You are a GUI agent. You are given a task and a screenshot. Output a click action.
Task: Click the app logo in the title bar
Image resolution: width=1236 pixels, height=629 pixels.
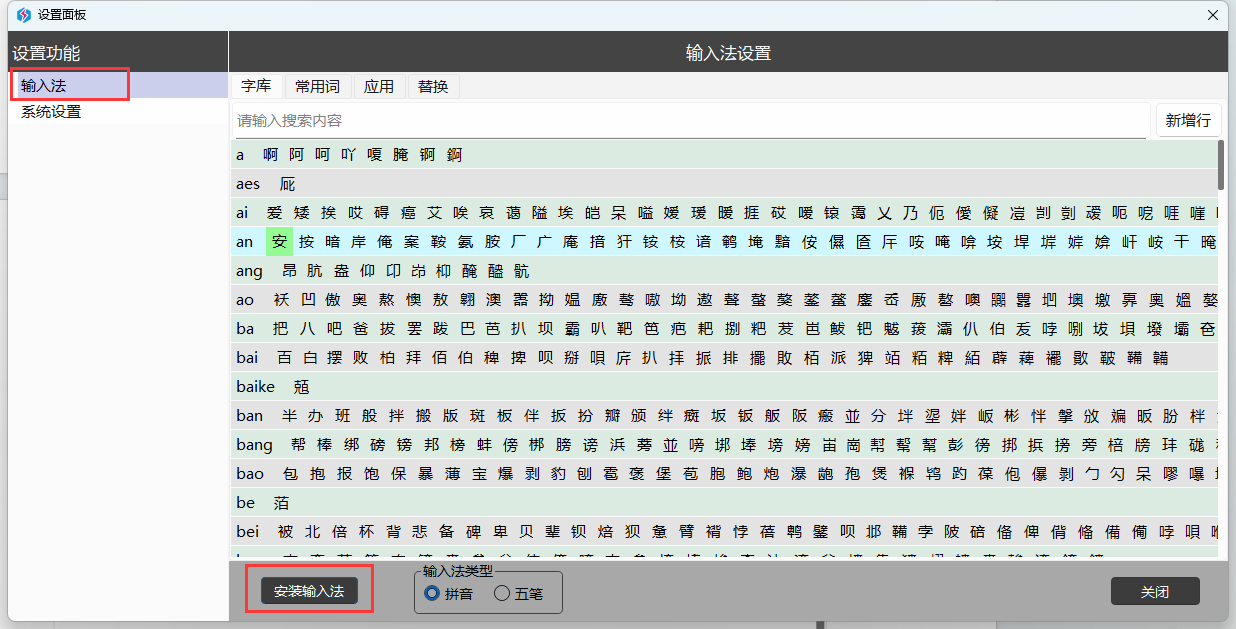24,15
